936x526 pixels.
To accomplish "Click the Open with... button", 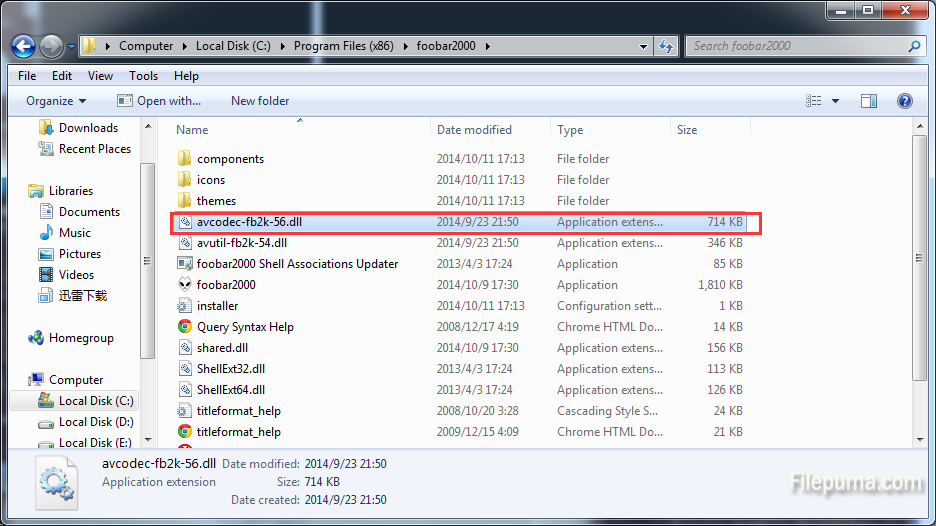I will pyautogui.click(x=159, y=101).
